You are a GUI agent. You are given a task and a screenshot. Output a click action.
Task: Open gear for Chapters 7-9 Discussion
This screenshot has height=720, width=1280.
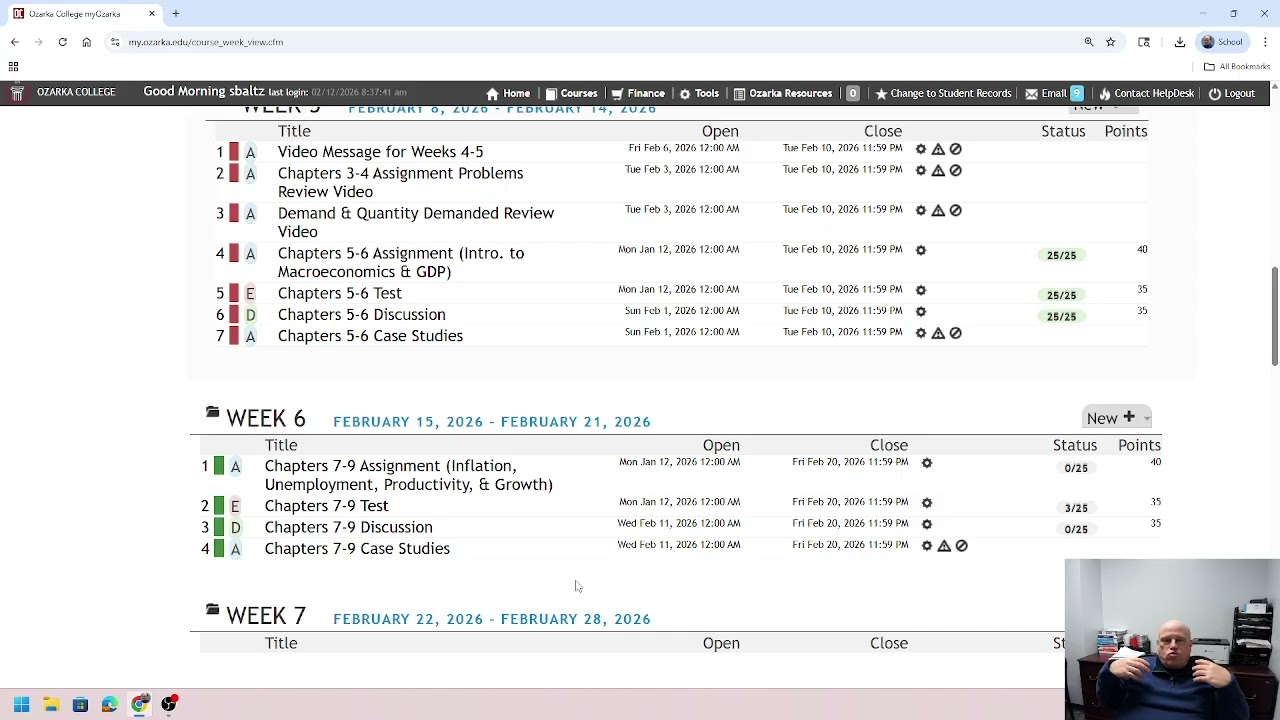pos(927,524)
